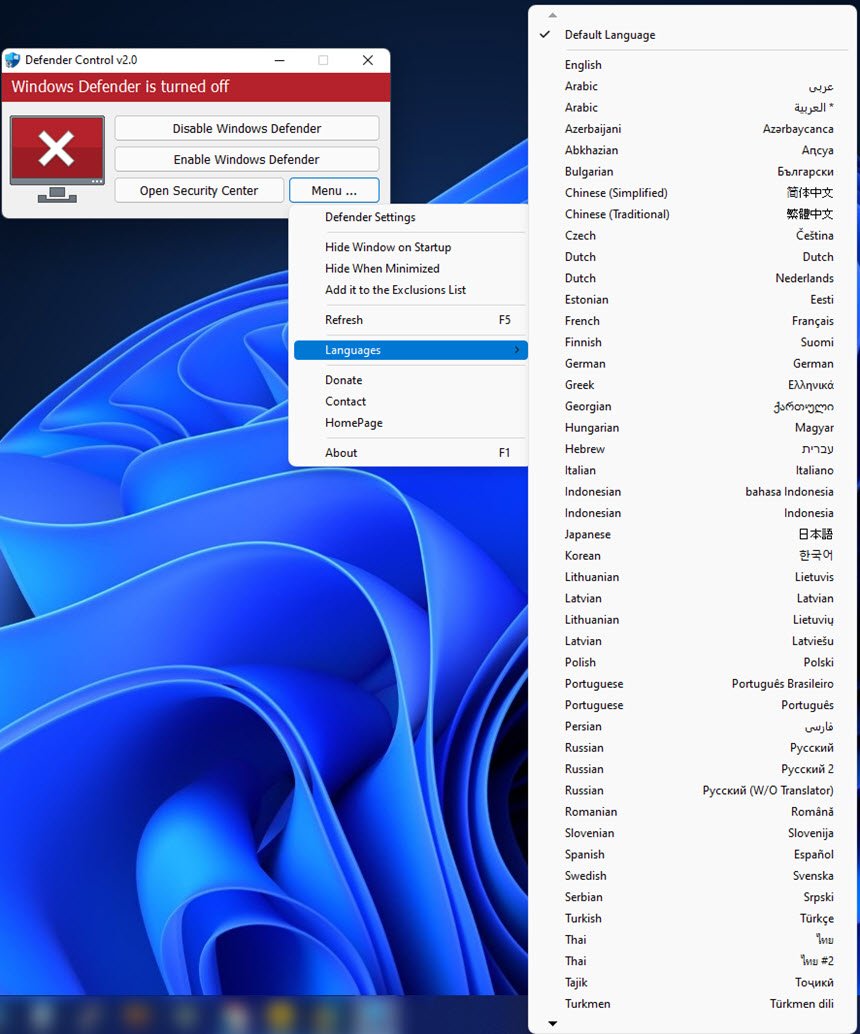Expand the Languages submenu
Viewport: 860px width, 1034px height.
click(x=410, y=350)
